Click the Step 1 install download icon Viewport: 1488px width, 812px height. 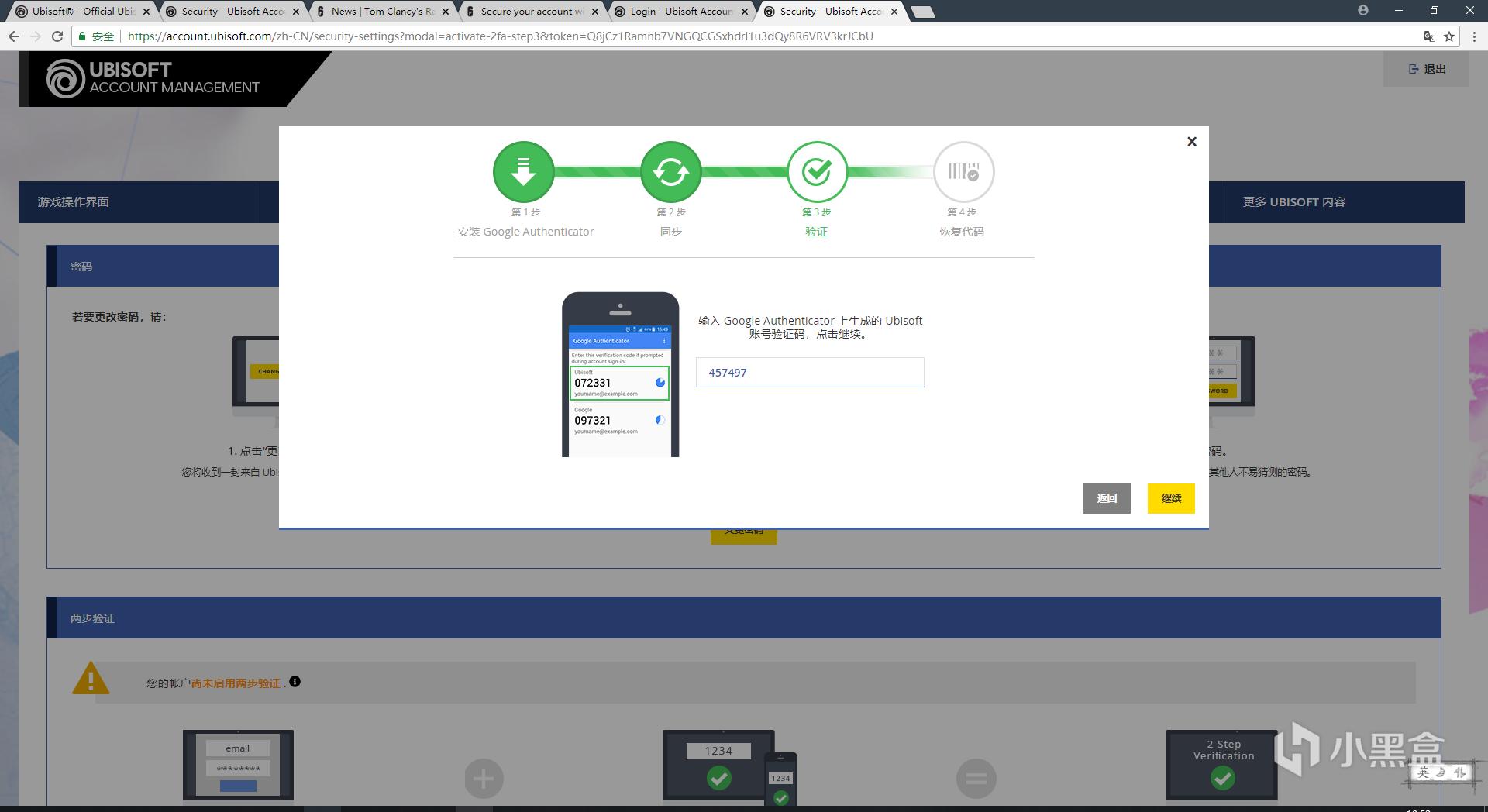524,172
